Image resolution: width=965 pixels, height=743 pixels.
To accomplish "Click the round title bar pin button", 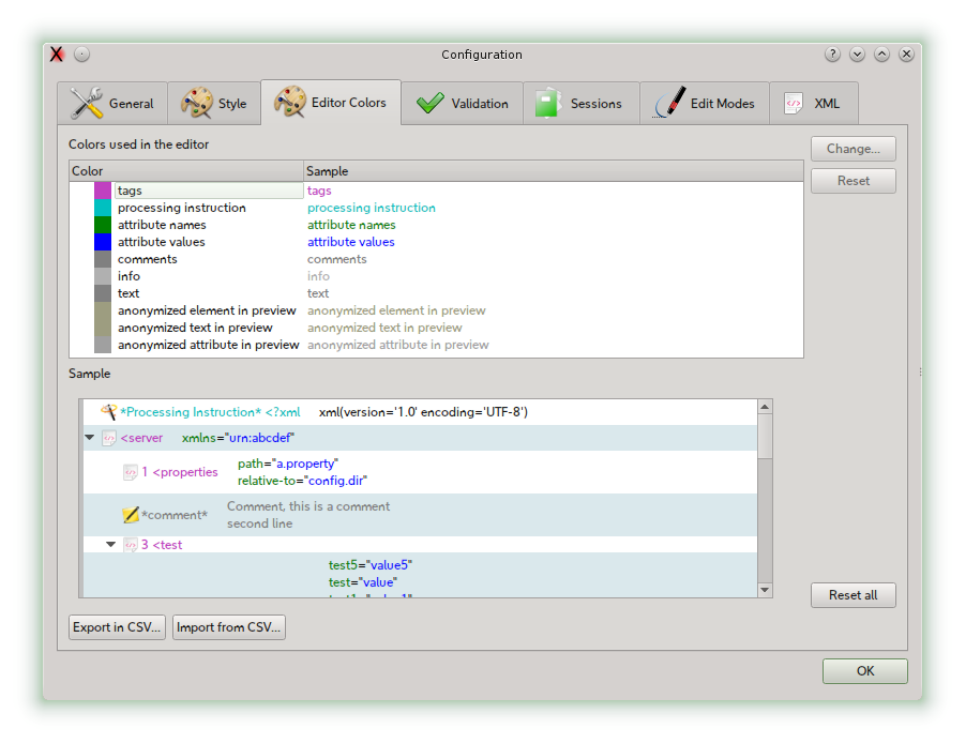I will coord(82,54).
